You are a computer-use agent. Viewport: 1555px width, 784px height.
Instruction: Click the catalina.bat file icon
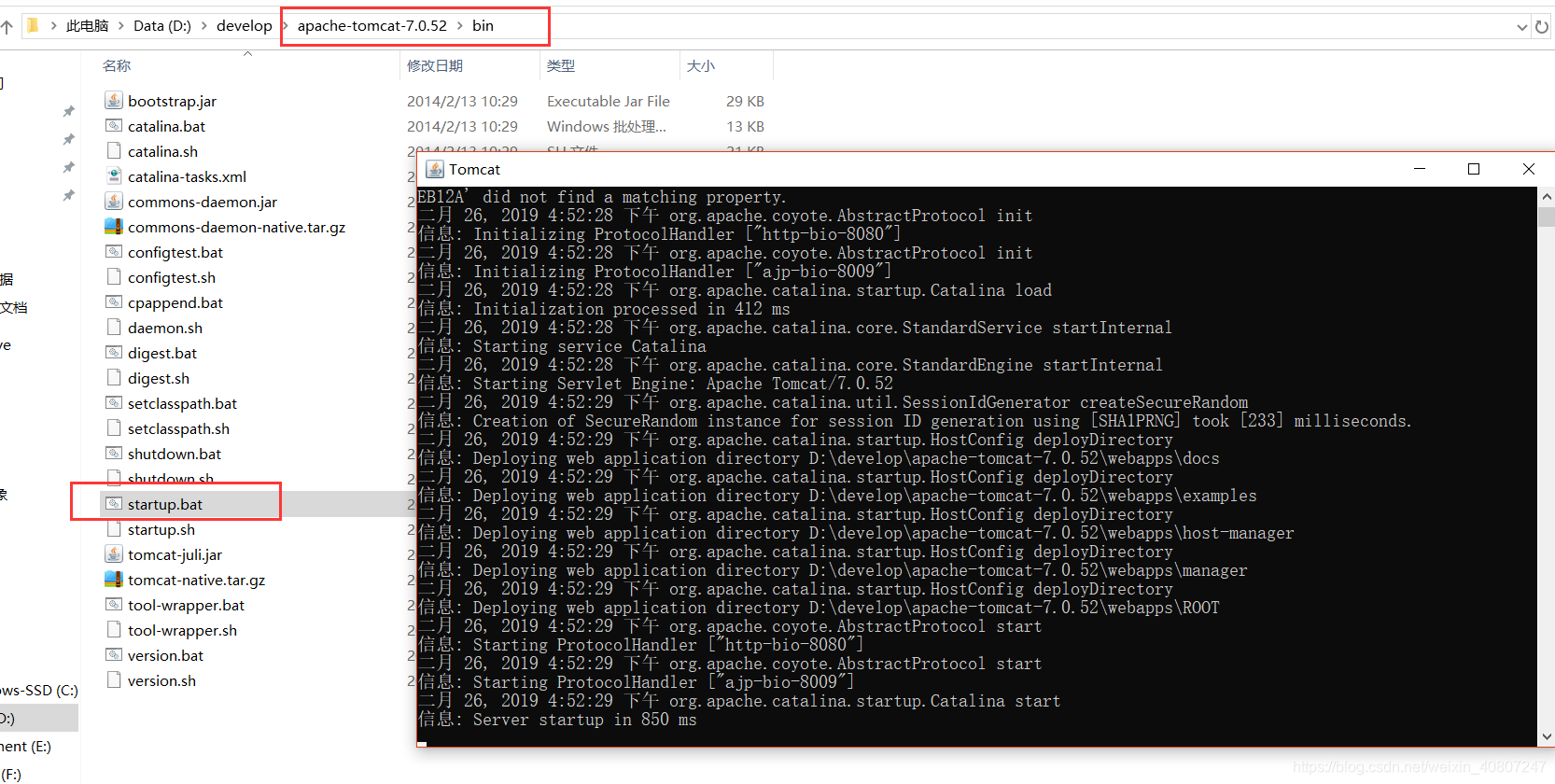114,126
